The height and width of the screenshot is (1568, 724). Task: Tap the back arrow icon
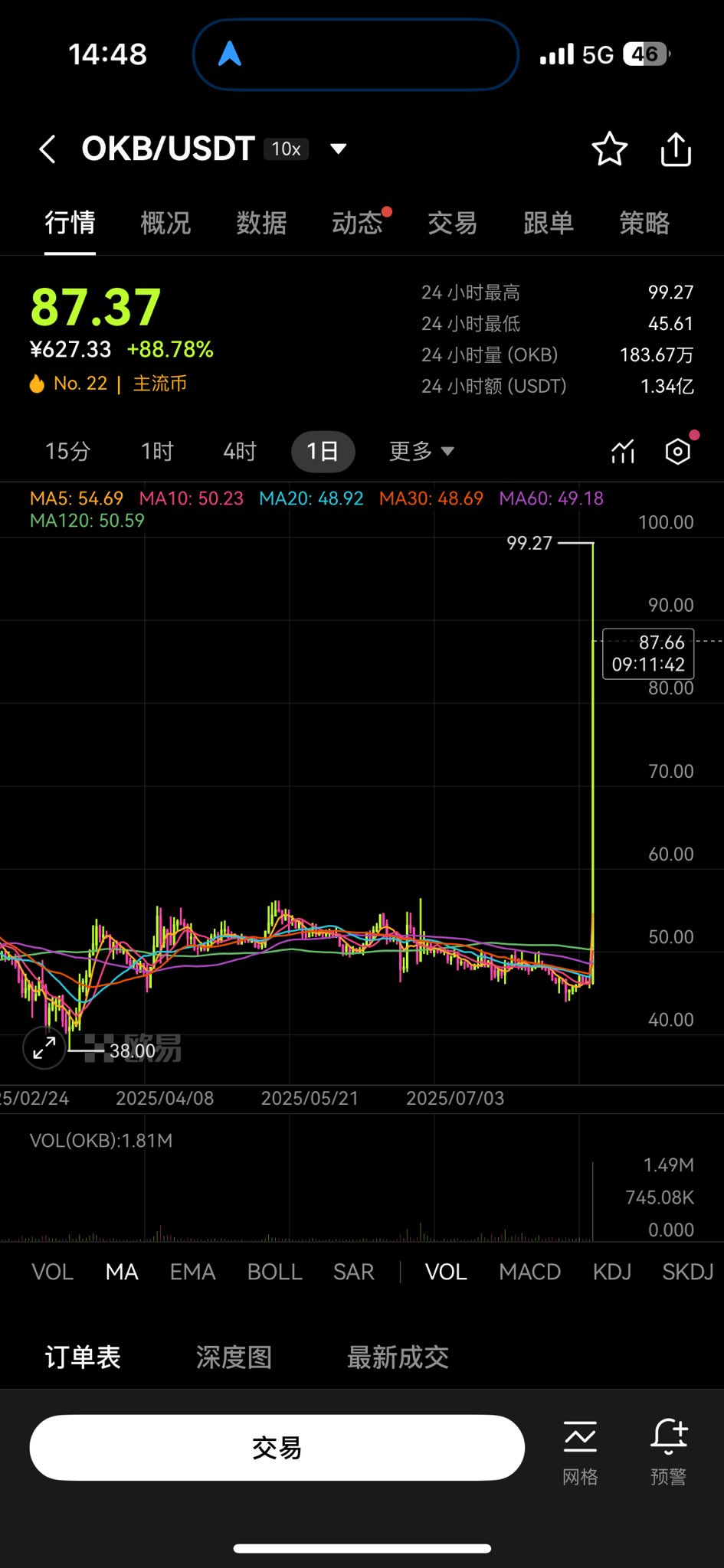(x=48, y=149)
